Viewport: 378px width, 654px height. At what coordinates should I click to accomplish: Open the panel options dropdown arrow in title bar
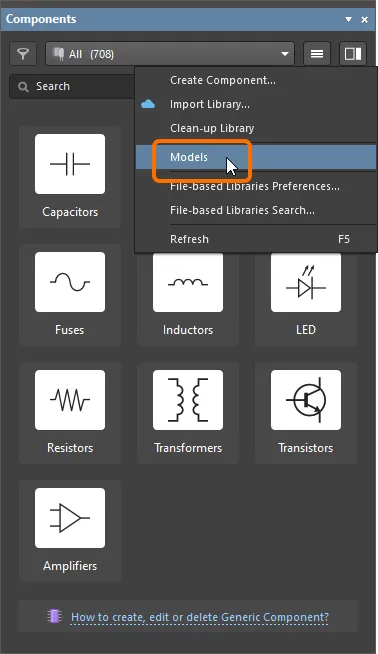click(348, 19)
